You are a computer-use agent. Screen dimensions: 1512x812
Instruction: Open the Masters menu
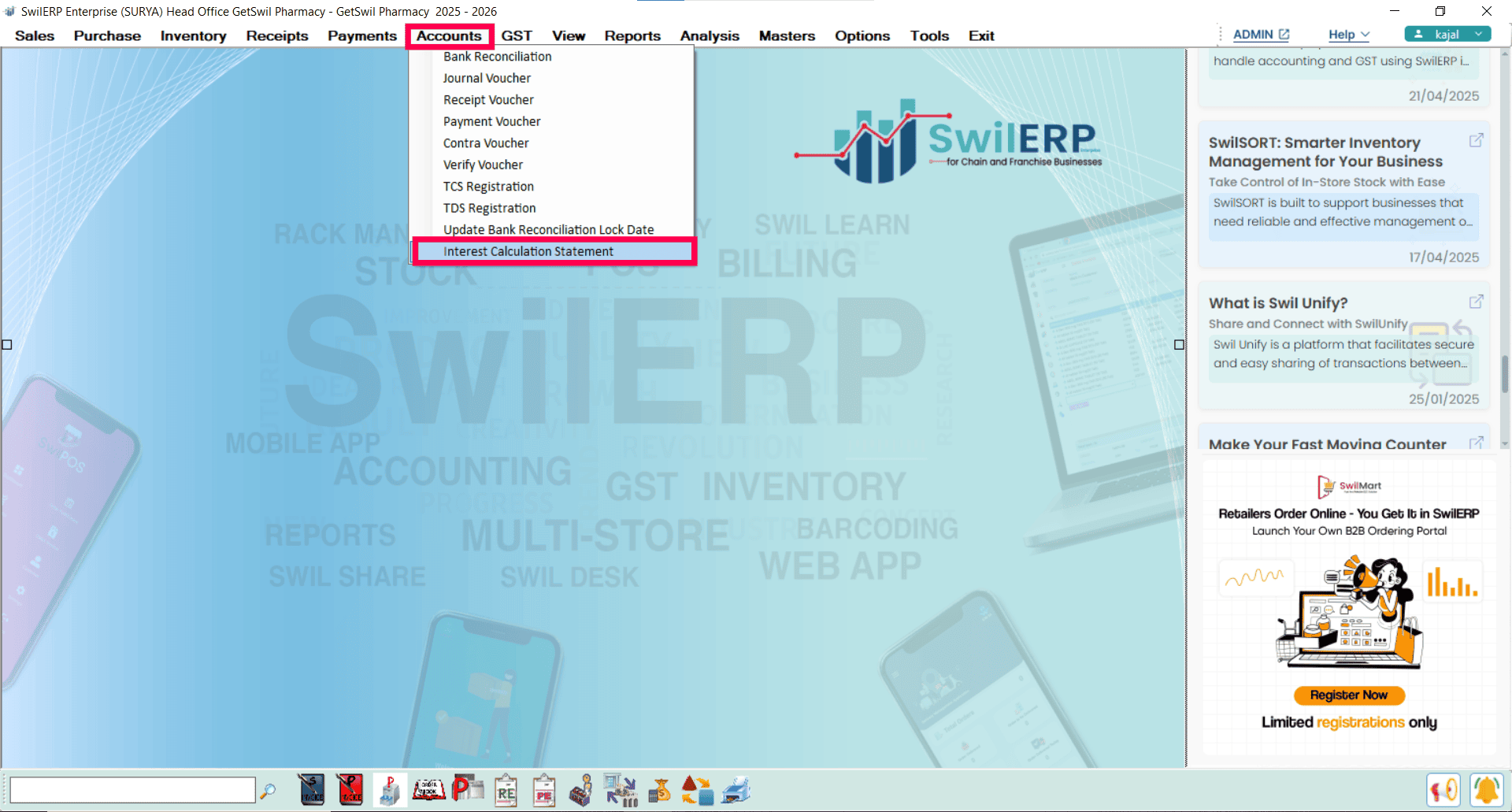(x=787, y=35)
